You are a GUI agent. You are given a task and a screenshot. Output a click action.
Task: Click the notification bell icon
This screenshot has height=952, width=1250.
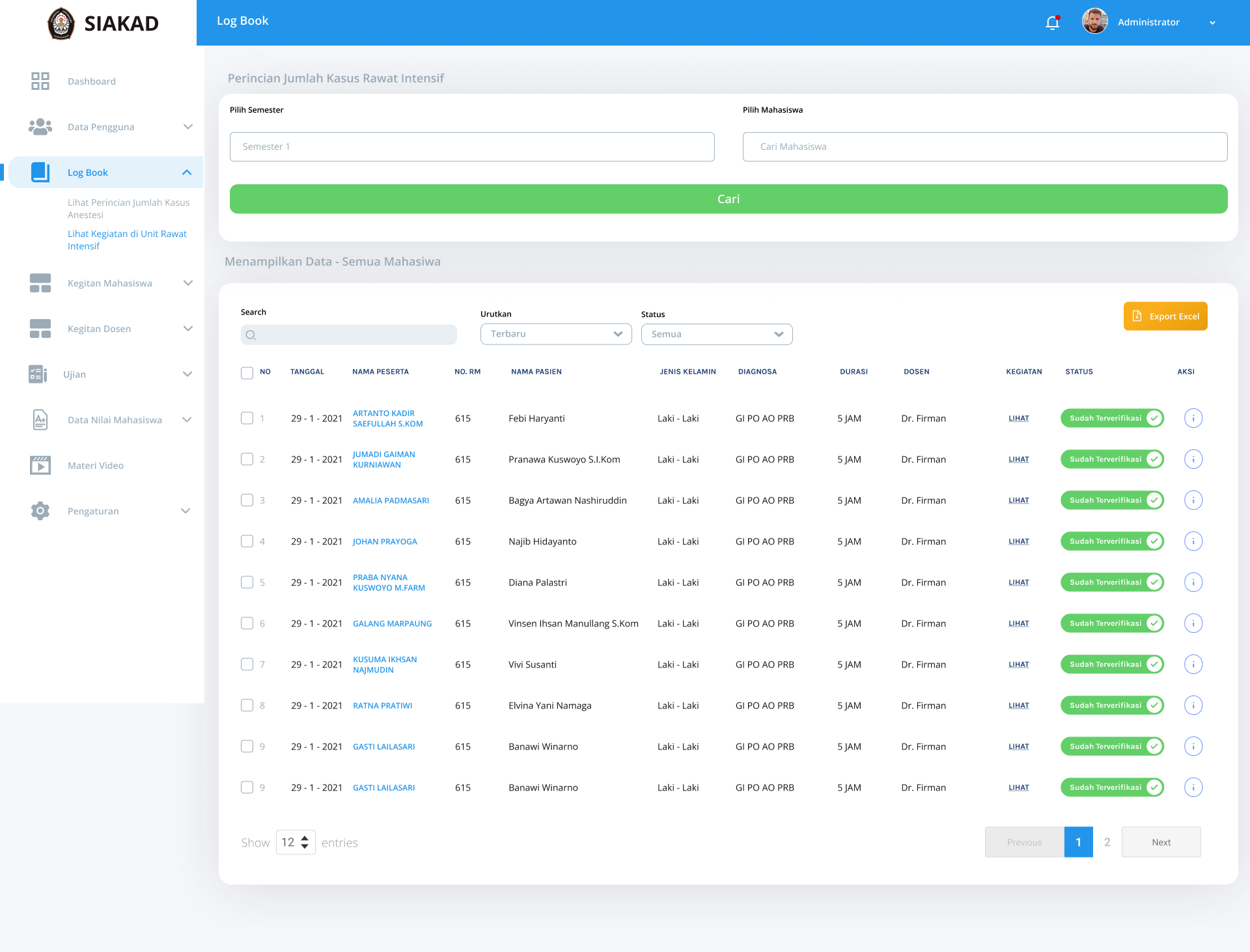point(1052,23)
